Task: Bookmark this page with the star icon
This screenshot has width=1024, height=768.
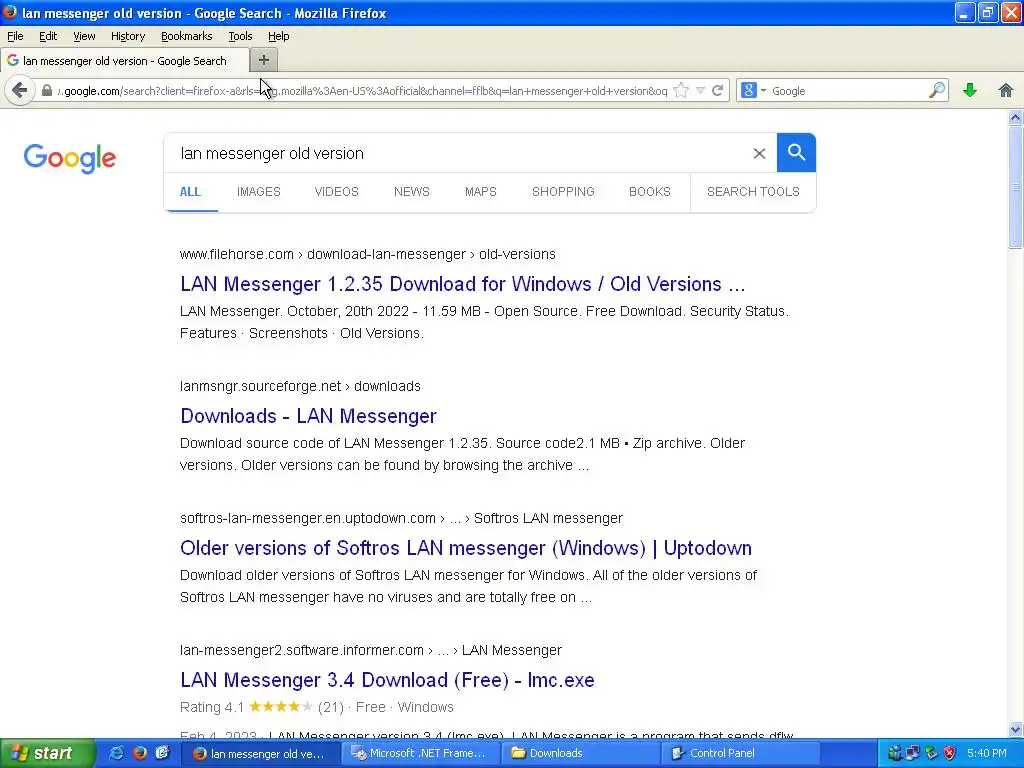Action: pos(680,91)
